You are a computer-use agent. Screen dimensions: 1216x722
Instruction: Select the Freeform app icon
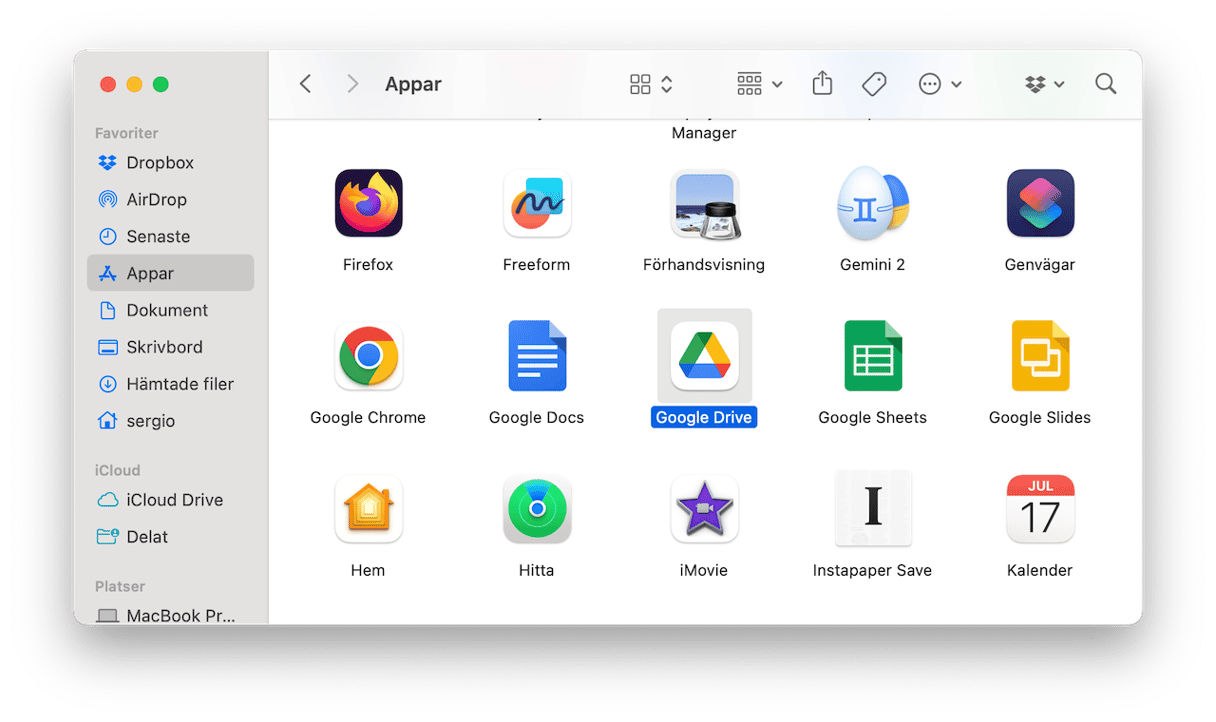pos(536,203)
